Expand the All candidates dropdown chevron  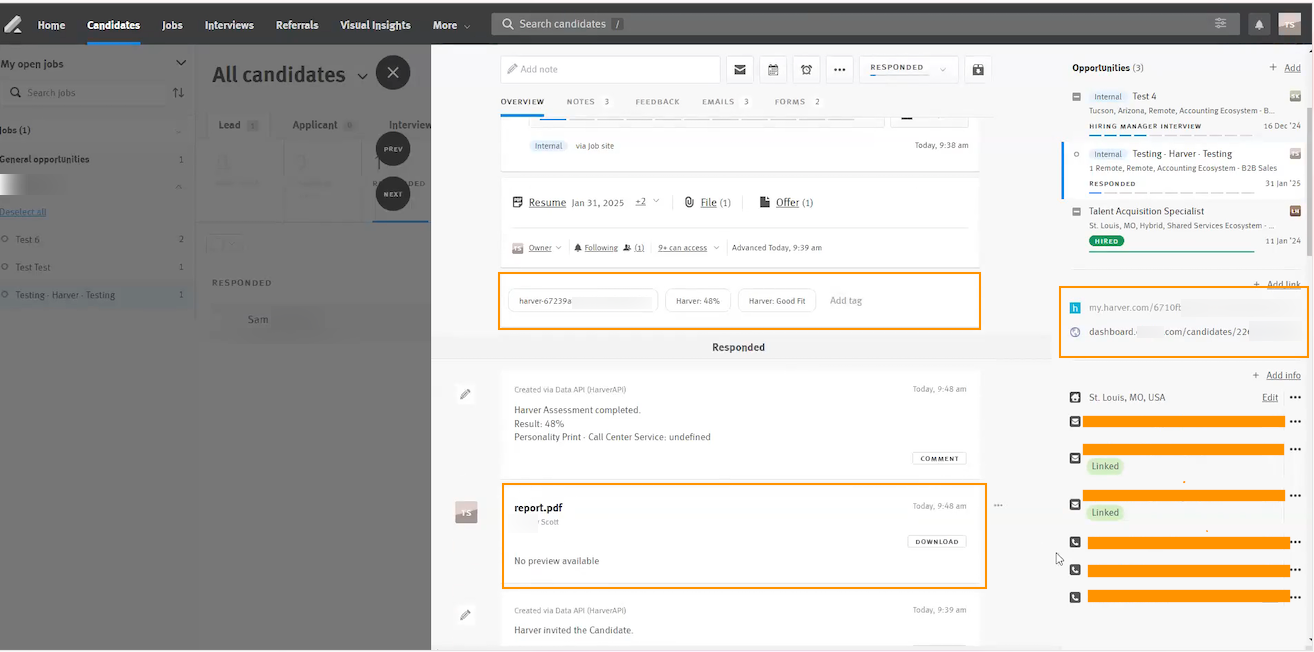363,76
